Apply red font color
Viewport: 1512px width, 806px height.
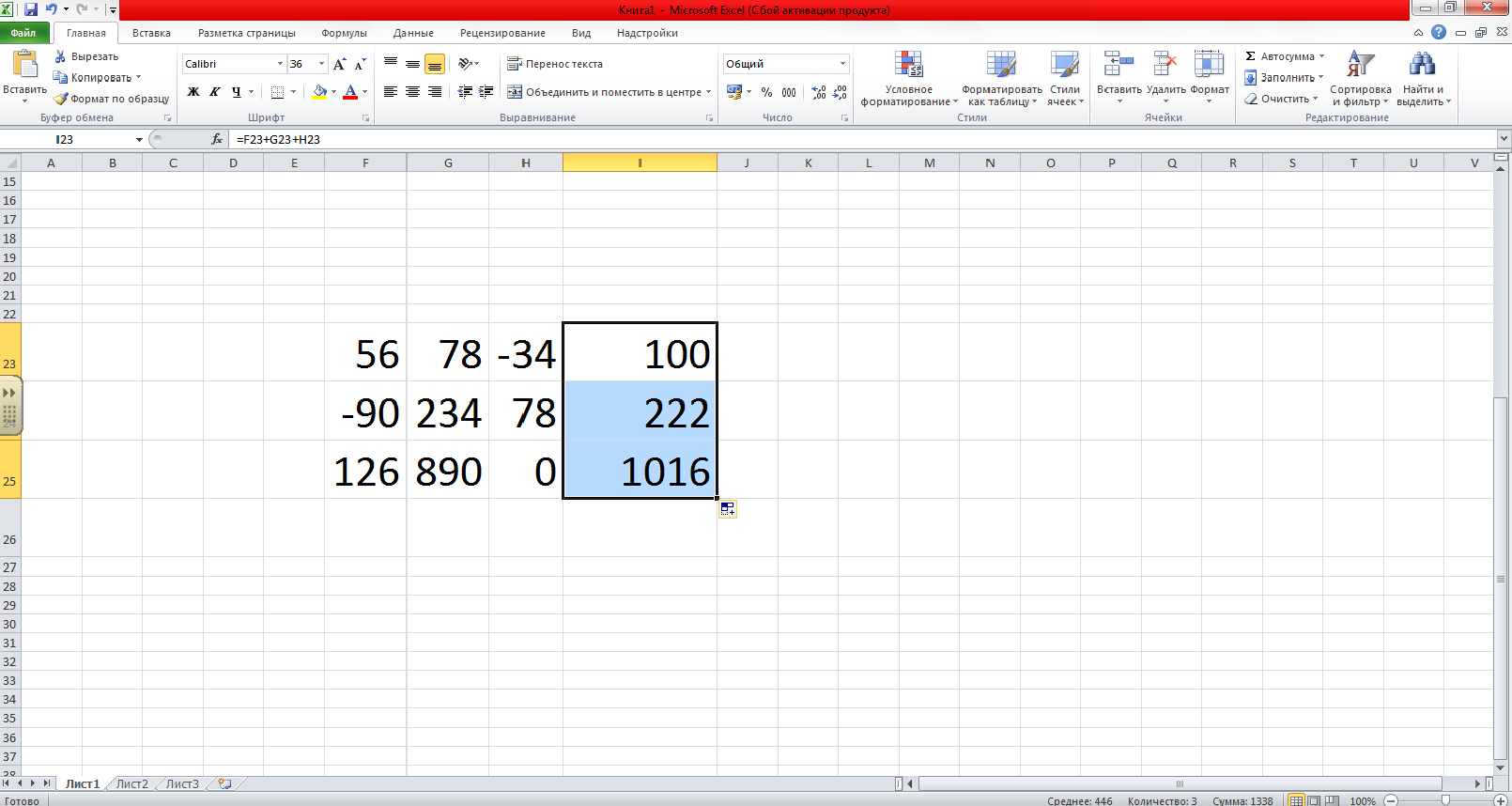coord(350,92)
